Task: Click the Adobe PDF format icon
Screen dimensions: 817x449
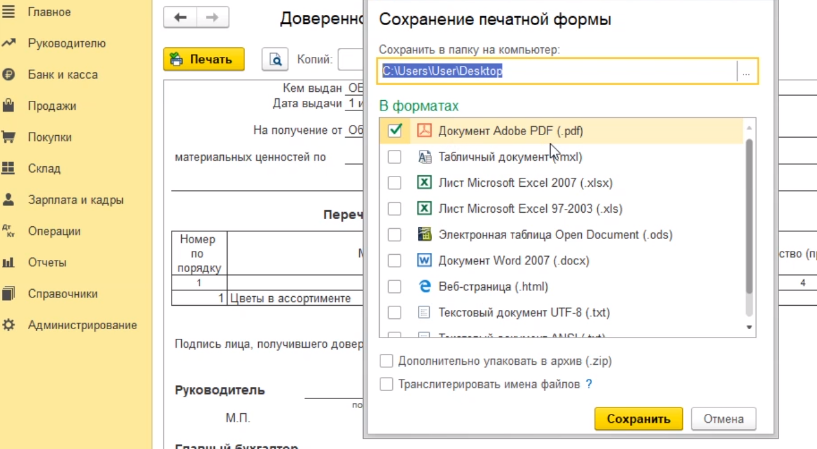Action: point(424,131)
